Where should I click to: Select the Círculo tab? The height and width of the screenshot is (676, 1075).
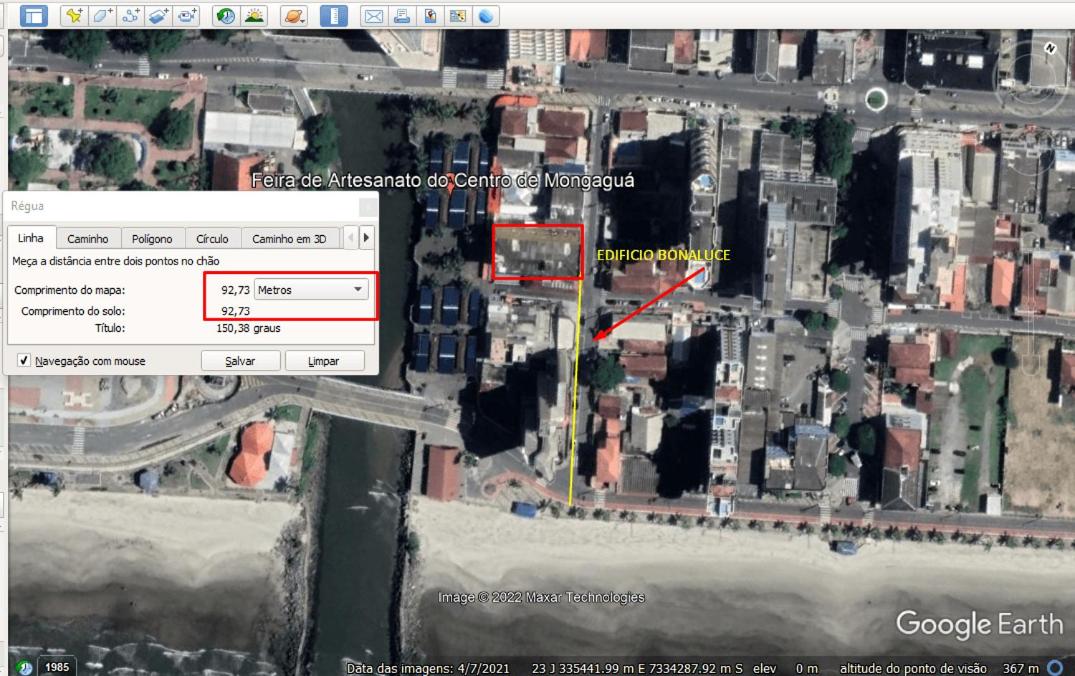click(213, 239)
